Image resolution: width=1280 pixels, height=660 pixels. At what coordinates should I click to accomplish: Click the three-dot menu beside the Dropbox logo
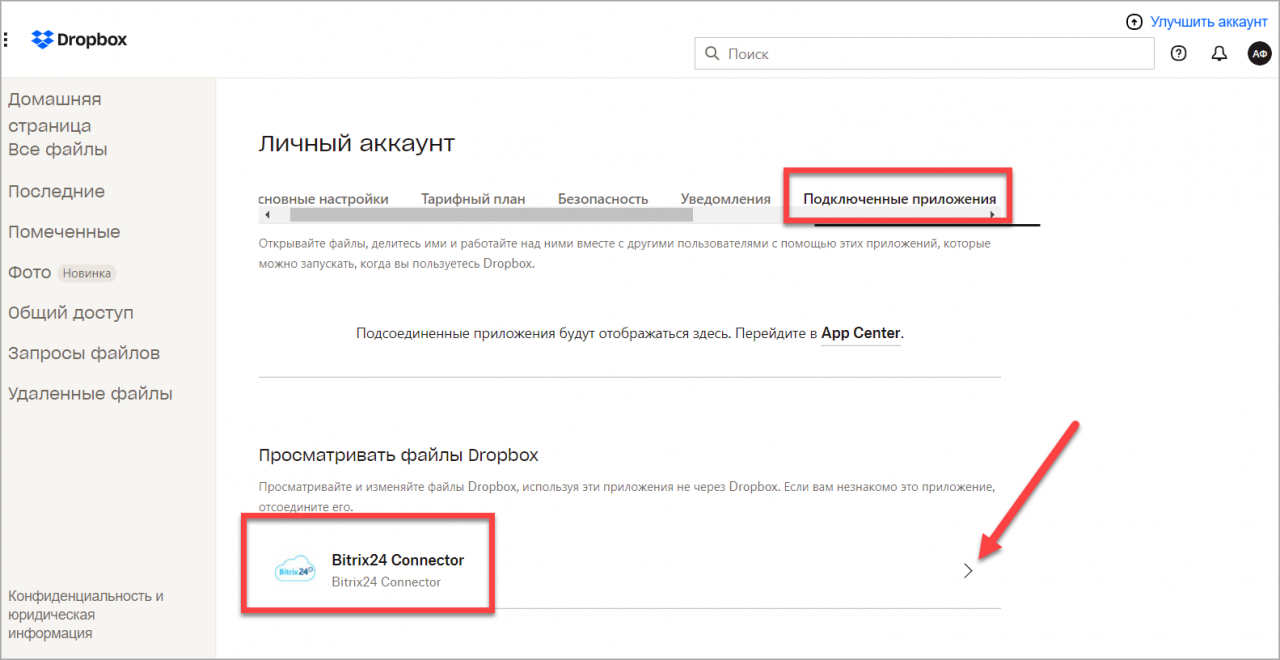pos(6,40)
